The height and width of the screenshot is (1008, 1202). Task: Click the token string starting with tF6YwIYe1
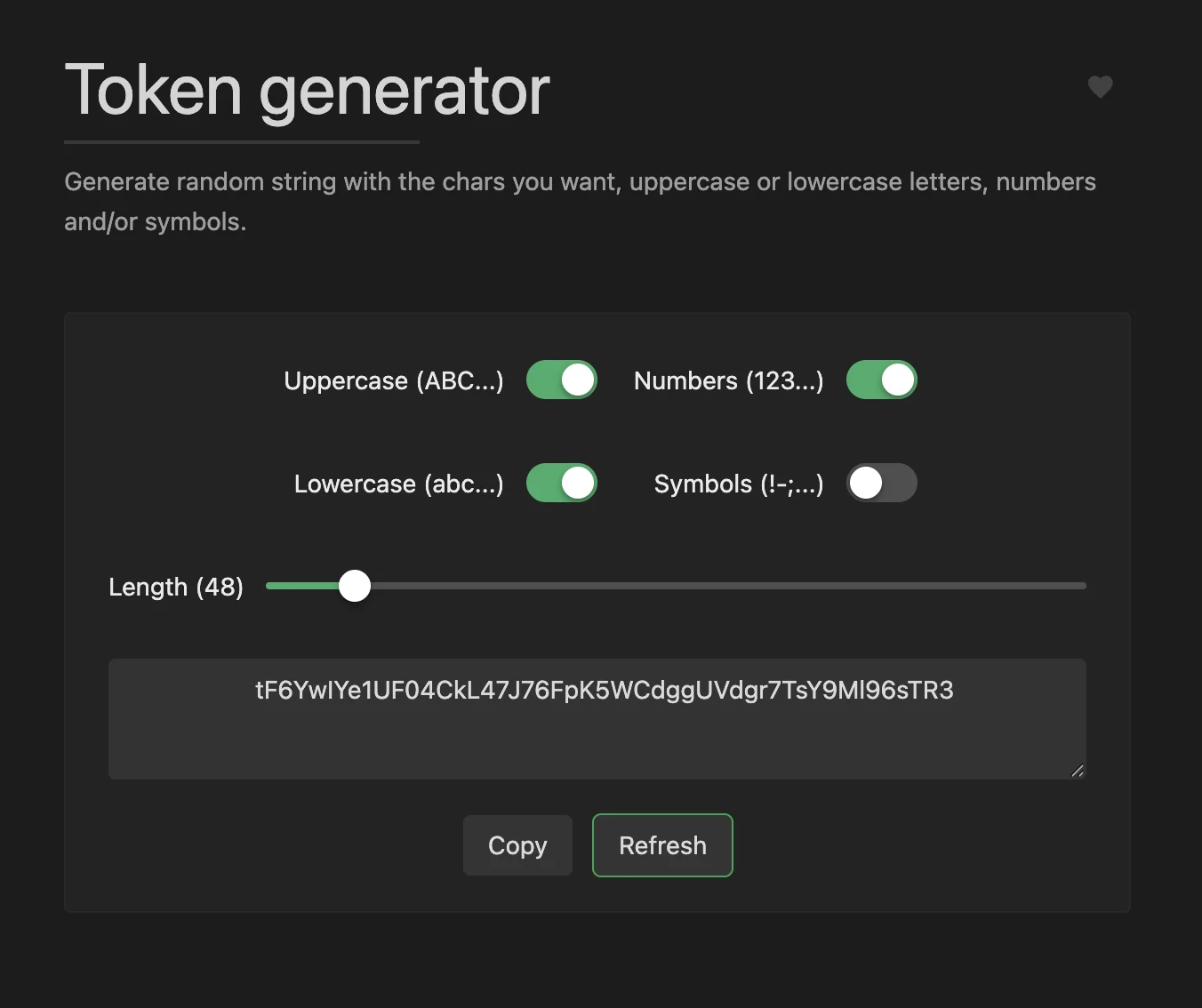604,691
